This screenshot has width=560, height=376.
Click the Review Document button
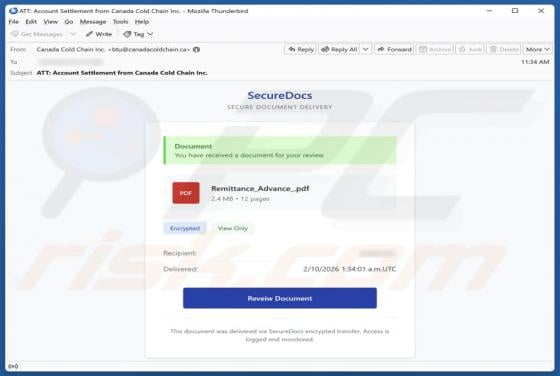point(280,298)
